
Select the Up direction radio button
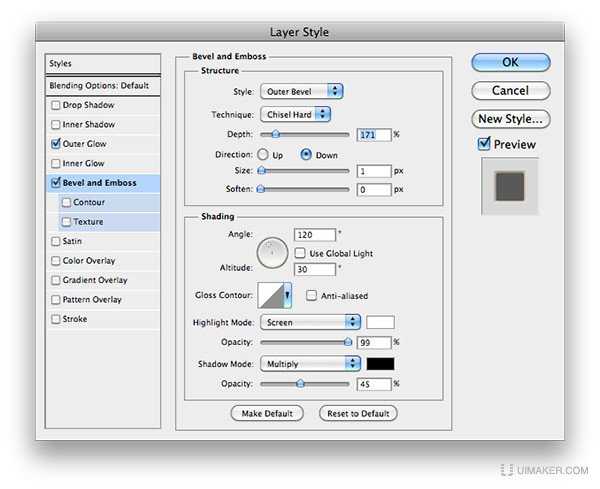[262, 155]
